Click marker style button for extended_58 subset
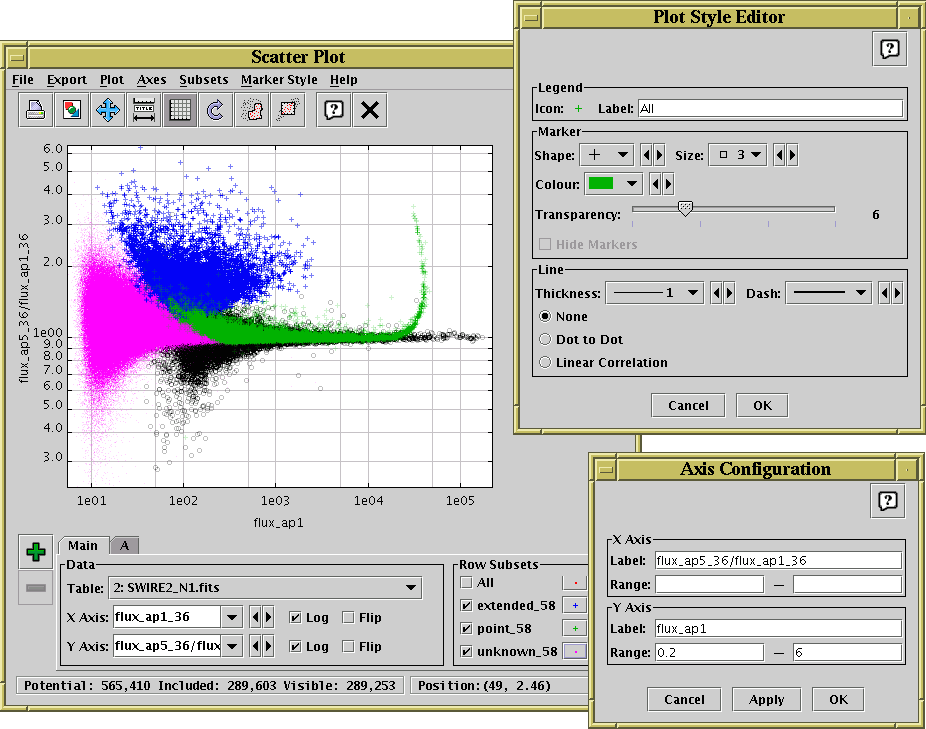 pyautogui.click(x=575, y=606)
